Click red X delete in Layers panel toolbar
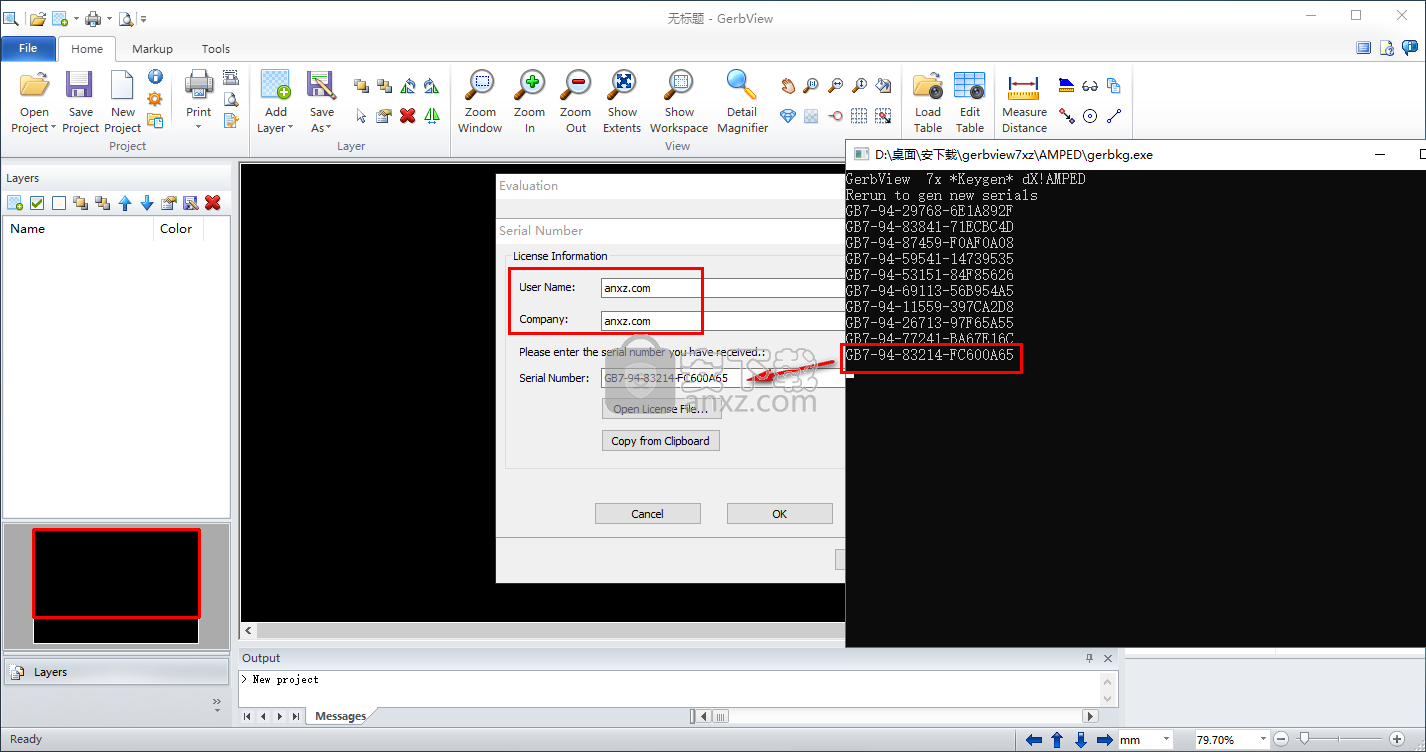Image resolution: width=1426 pixels, height=752 pixels. coord(213,203)
